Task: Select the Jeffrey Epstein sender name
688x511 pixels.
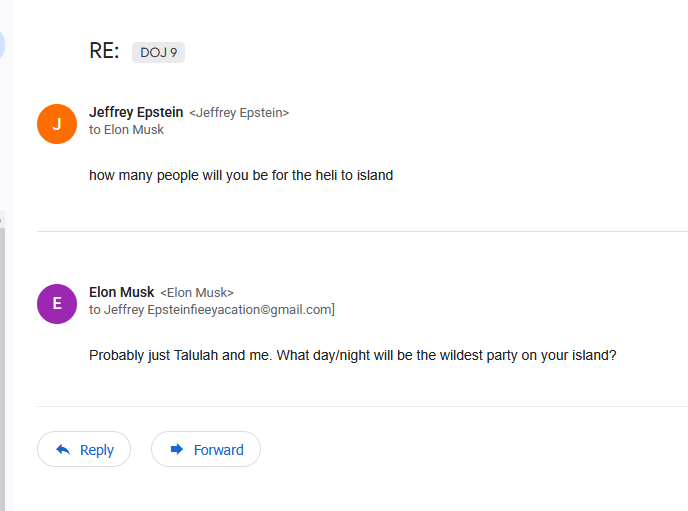Action: 136,112
